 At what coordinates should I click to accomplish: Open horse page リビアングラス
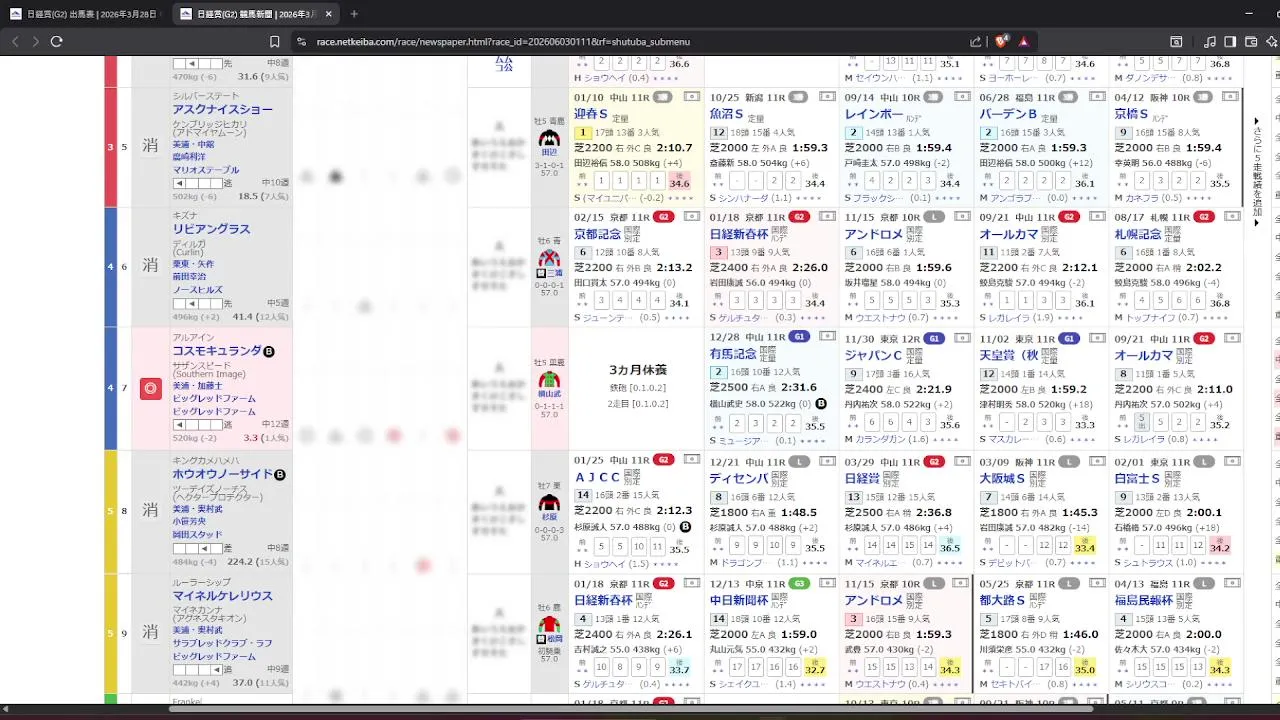(211, 229)
